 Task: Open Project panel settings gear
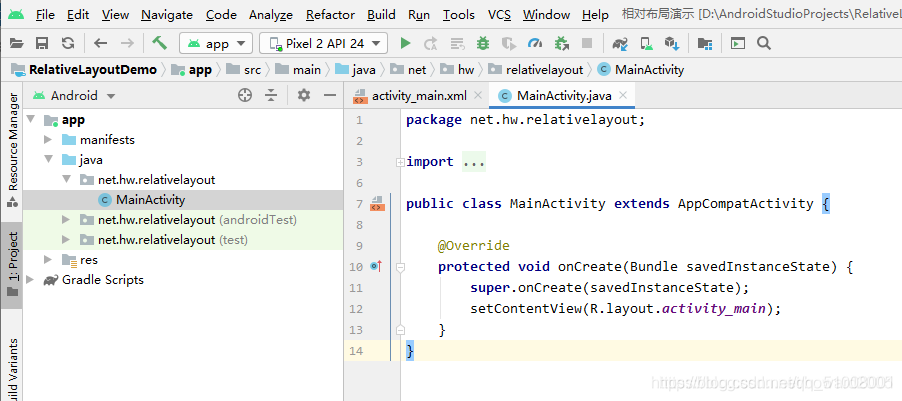click(304, 96)
